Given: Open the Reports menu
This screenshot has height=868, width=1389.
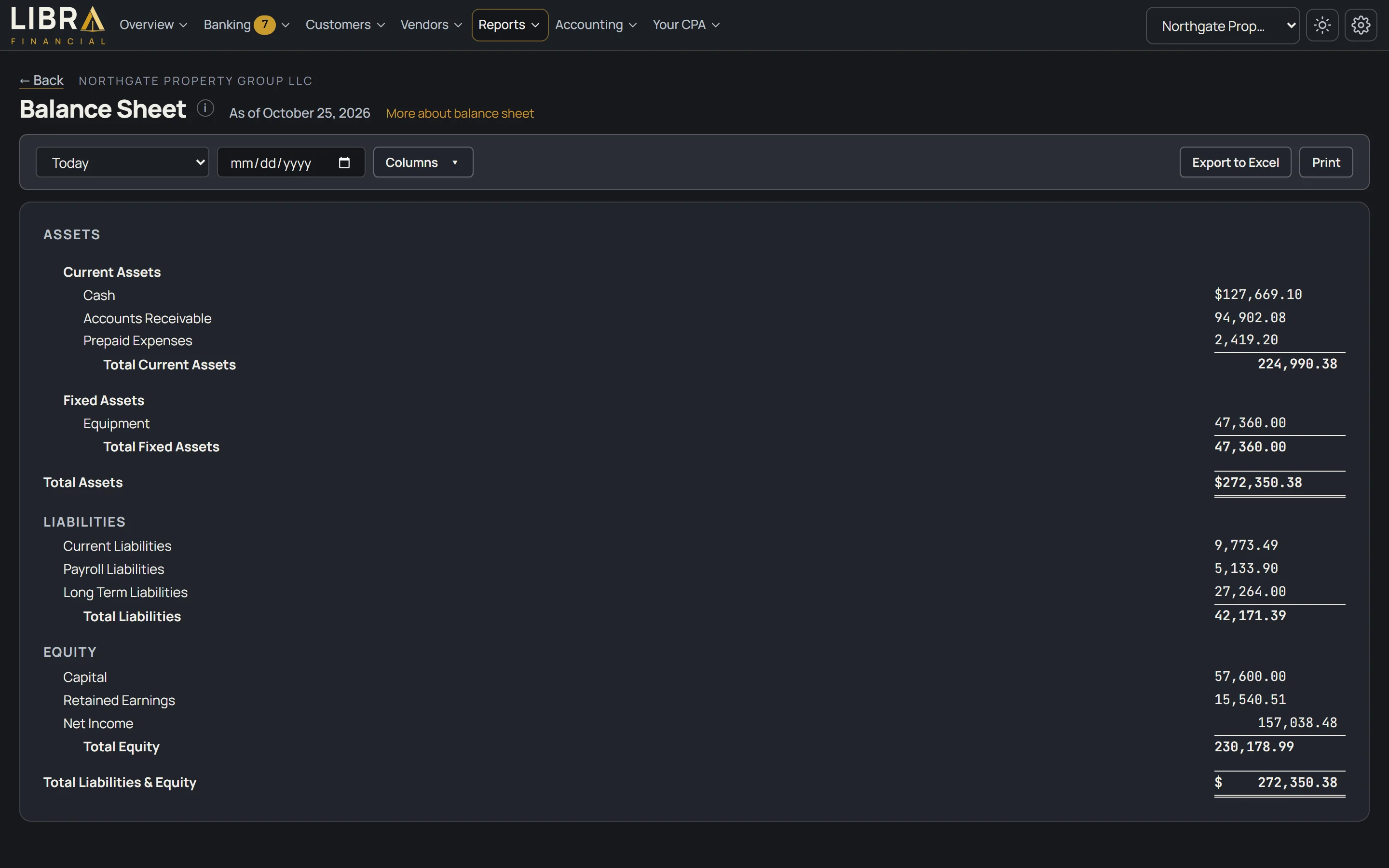Looking at the screenshot, I should coord(510,25).
